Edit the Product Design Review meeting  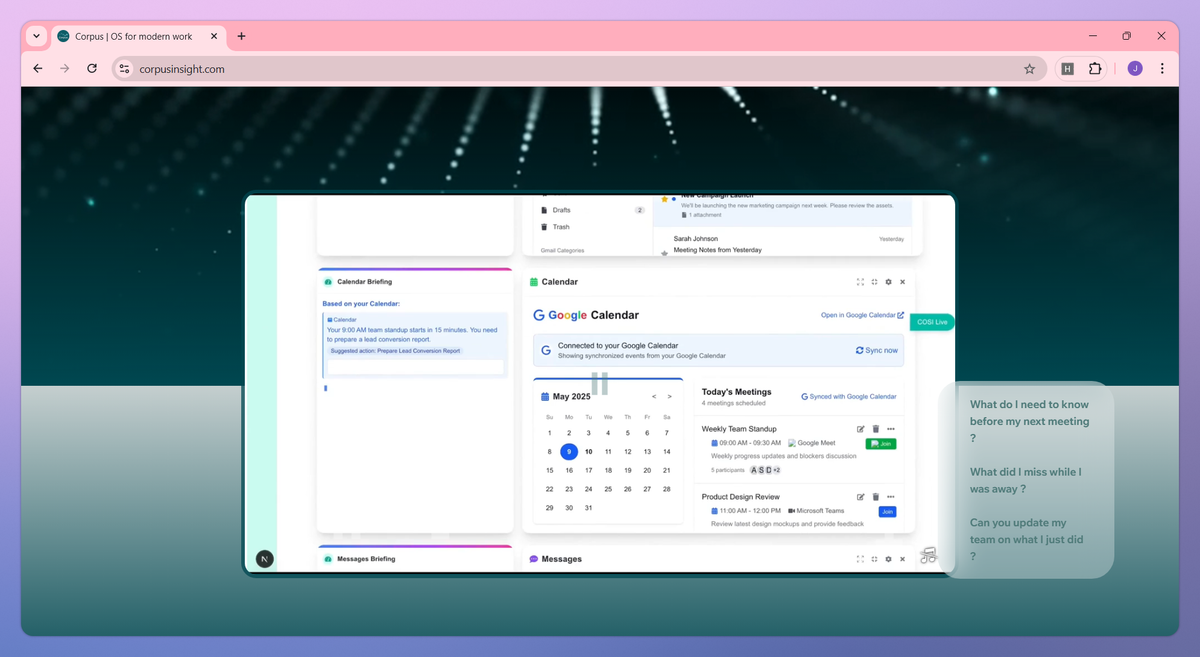click(x=860, y=497)
